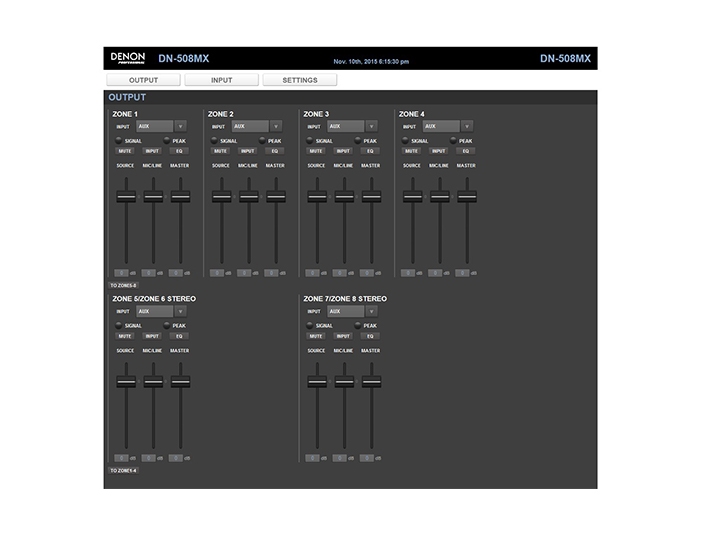Click Zone 4 PEAK indicator light
This screenshot has height=533, width=710.
point(453,140)
